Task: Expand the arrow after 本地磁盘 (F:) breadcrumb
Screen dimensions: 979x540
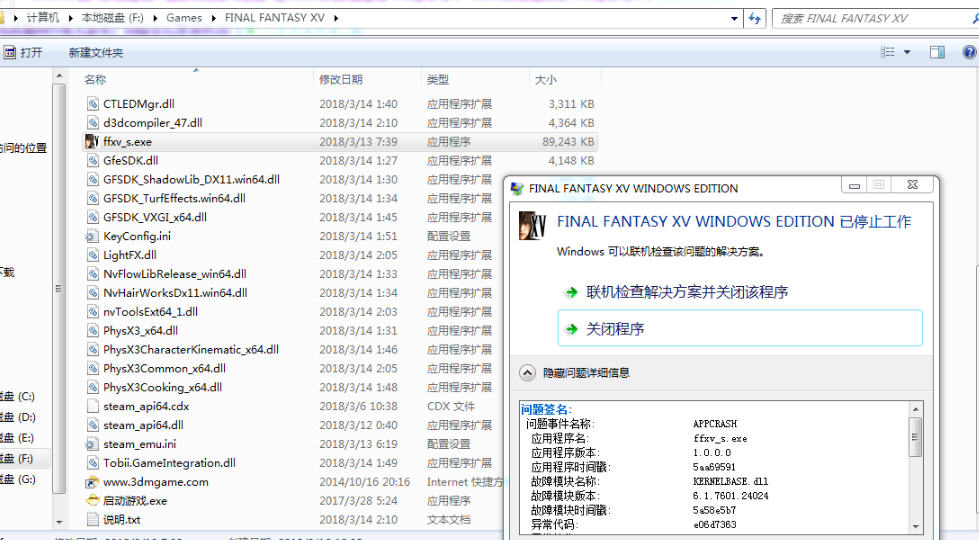Action: click(x=154, y=18)
